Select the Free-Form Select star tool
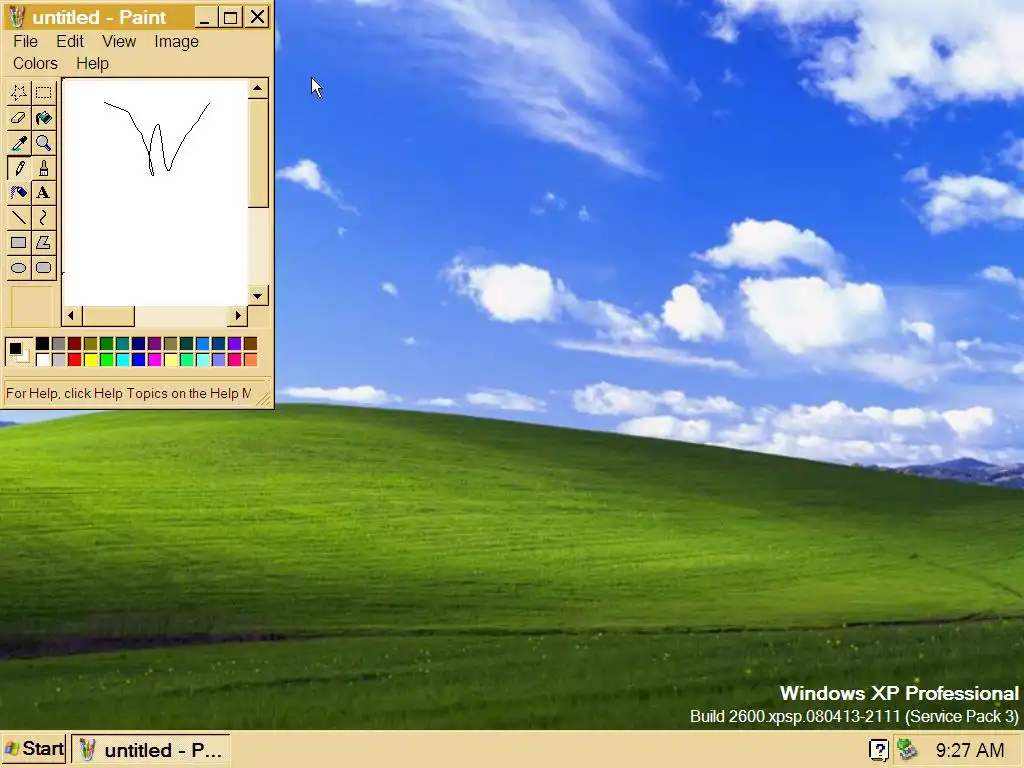1024x768 pixels. click(19, 93)
